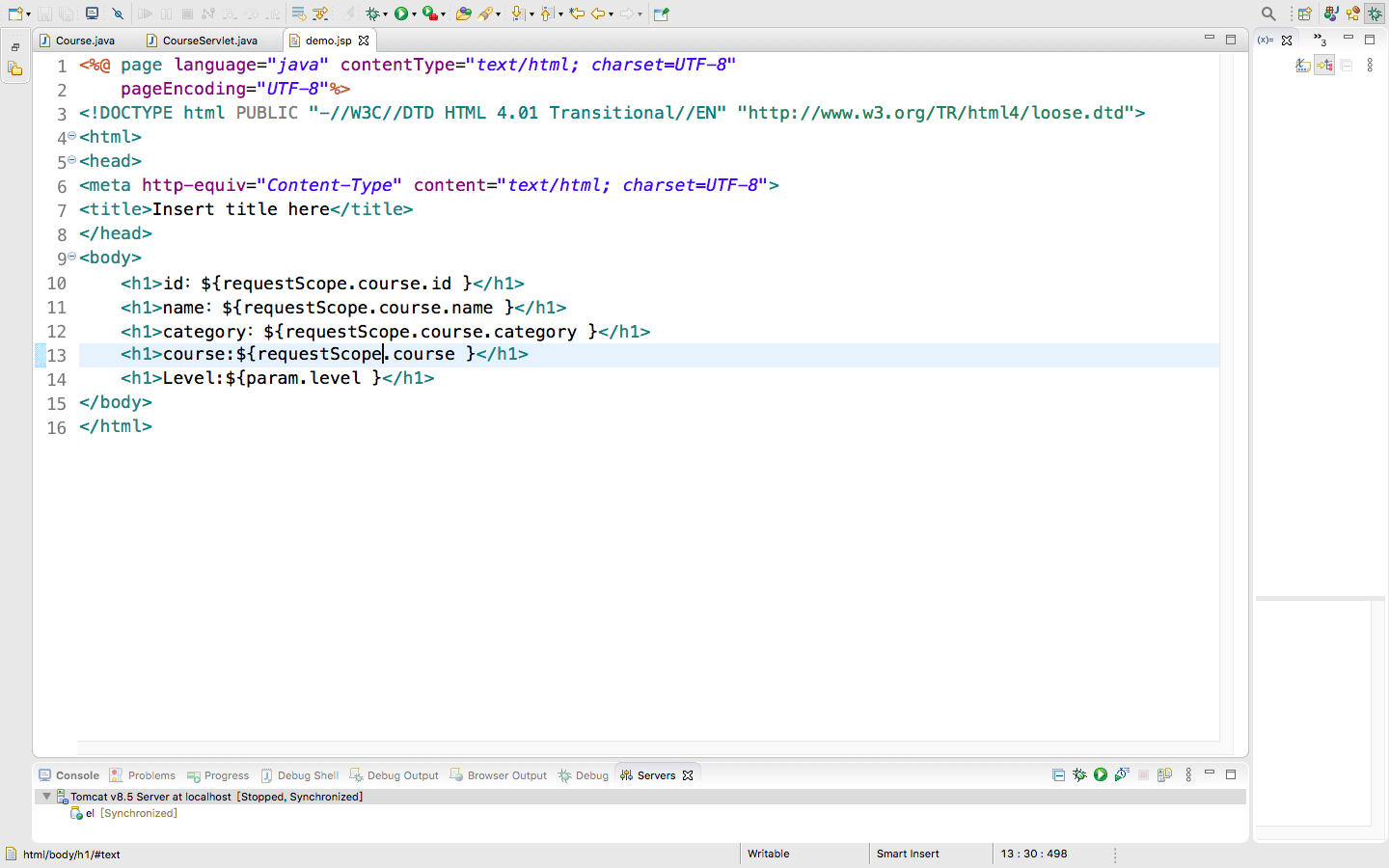The width and height of the screenshot is (1389, 868).
Task: Open the Browser Output tab
Action: (499, 775)
